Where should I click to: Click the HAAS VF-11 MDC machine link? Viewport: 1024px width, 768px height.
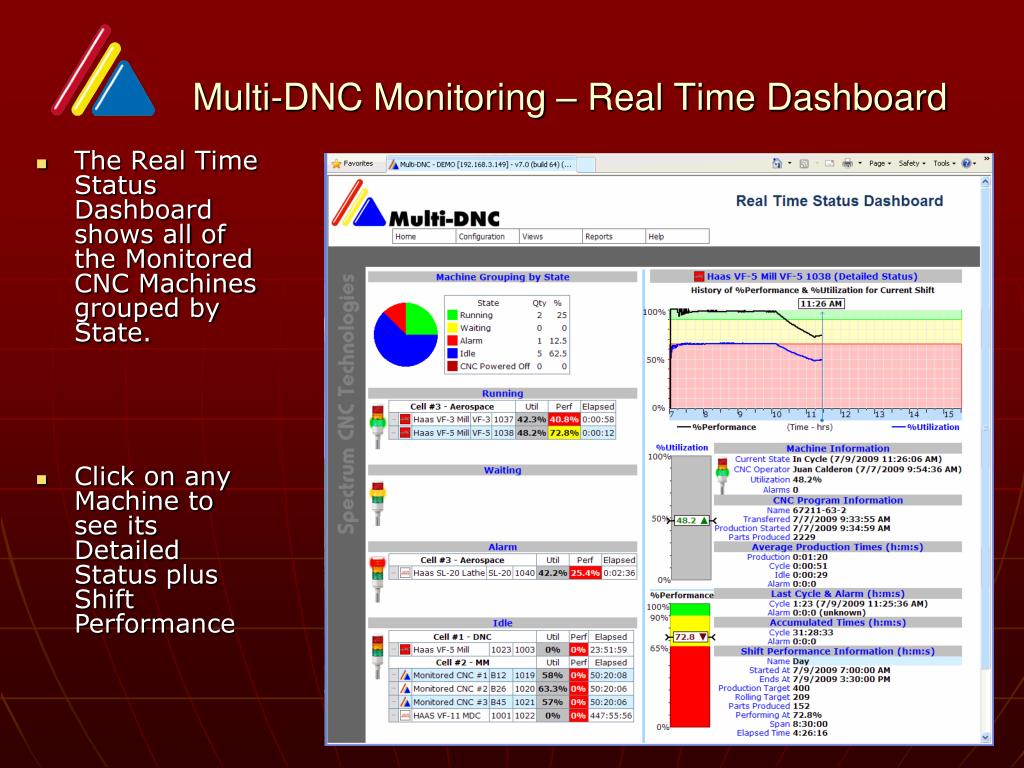click(447, 716)
